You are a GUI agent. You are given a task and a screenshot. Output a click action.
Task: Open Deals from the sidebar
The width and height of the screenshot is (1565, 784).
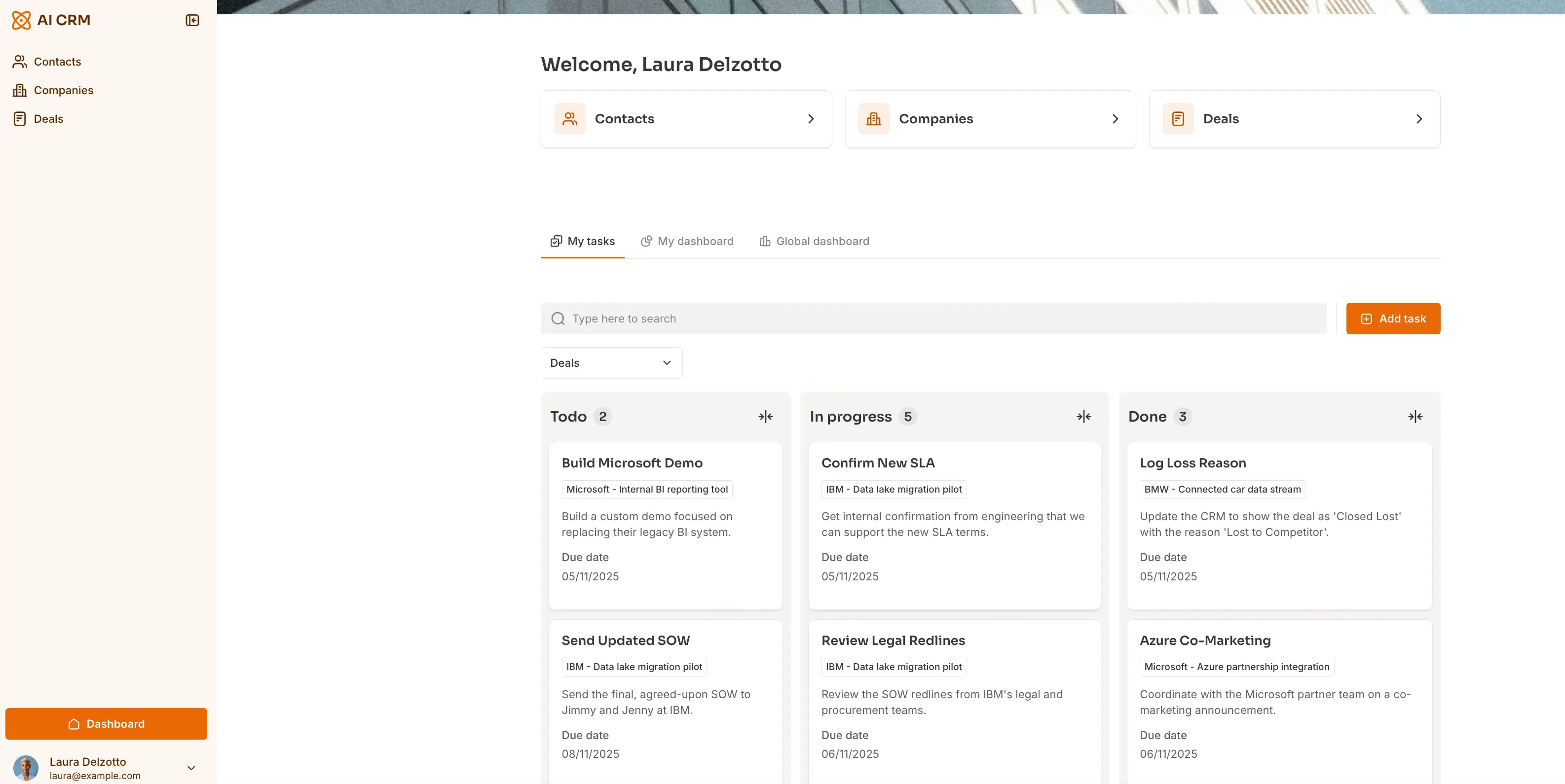pyautogui.click(x=48, y=118)
